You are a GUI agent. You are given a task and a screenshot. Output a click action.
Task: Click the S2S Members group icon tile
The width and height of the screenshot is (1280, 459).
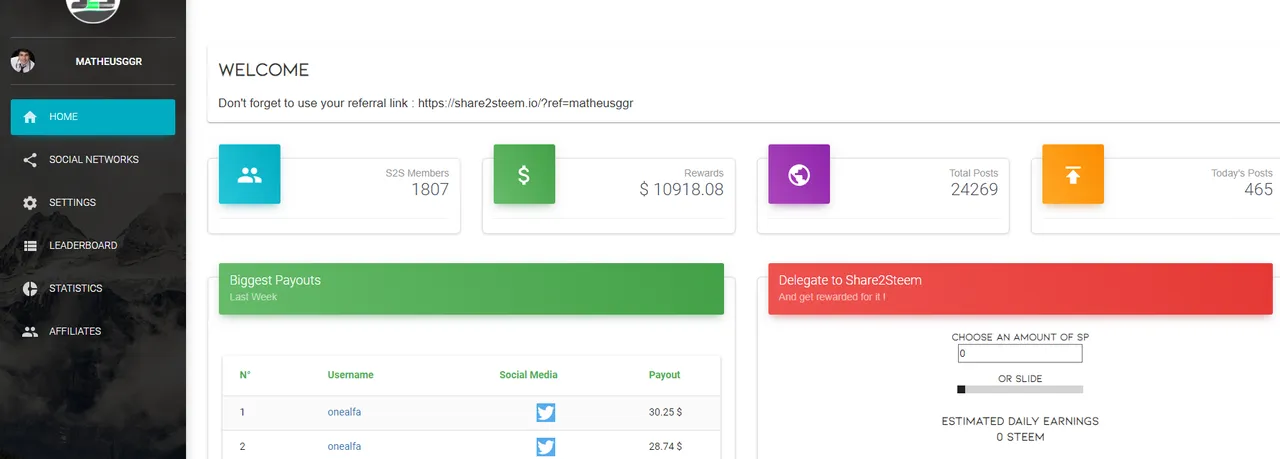[249, 175]
